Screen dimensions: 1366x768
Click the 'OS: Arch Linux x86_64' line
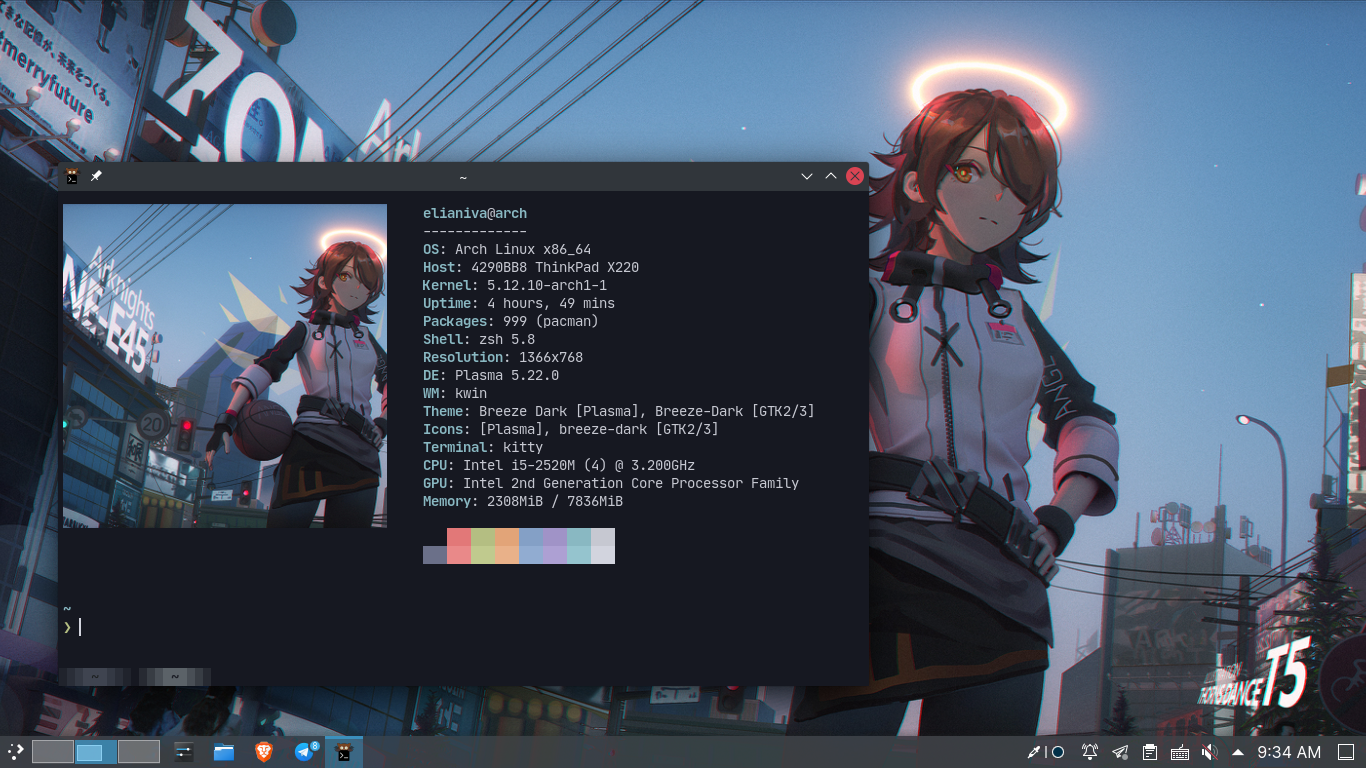click(x=507, y=249)
